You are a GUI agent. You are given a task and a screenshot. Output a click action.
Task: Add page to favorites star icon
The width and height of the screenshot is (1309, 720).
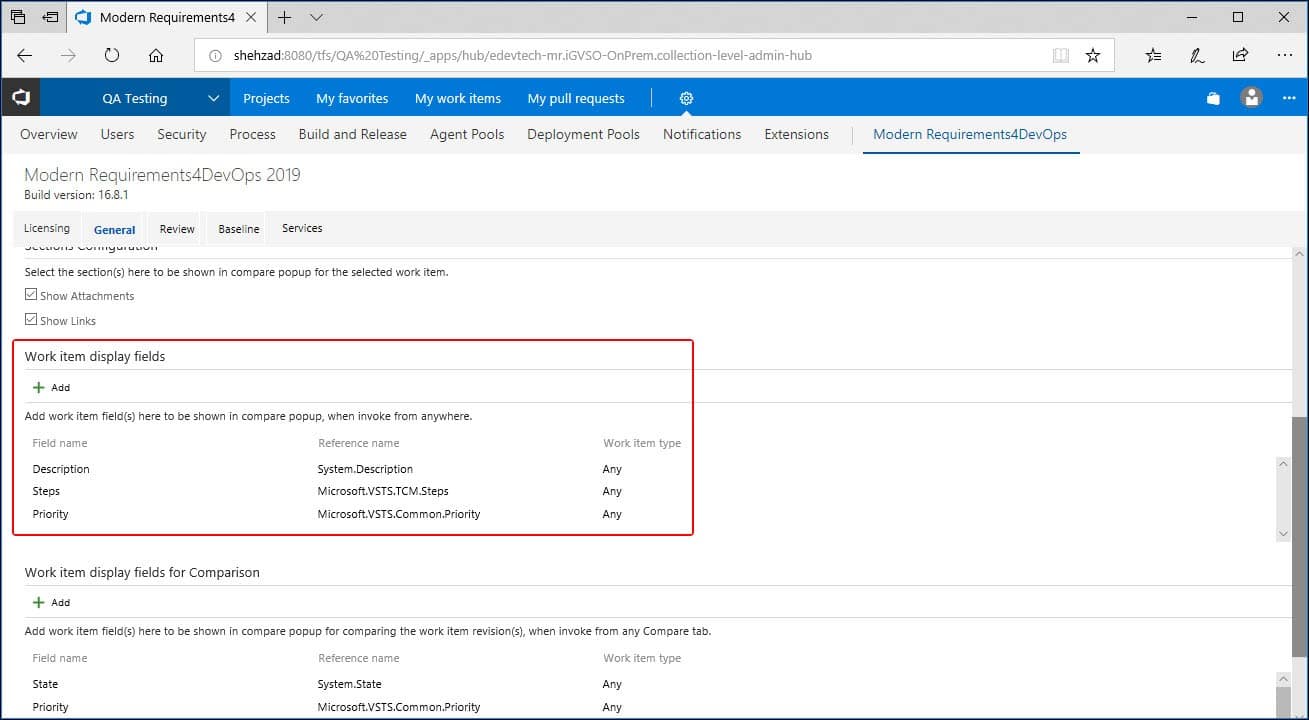tap(1093, 56)
